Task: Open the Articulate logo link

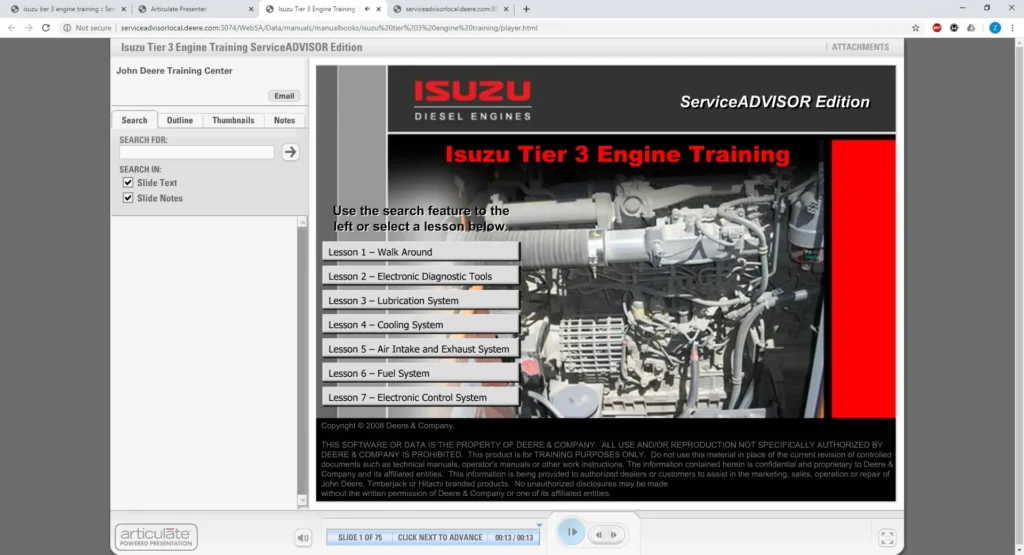Action: pyautogui.click(x=156, y=537)
